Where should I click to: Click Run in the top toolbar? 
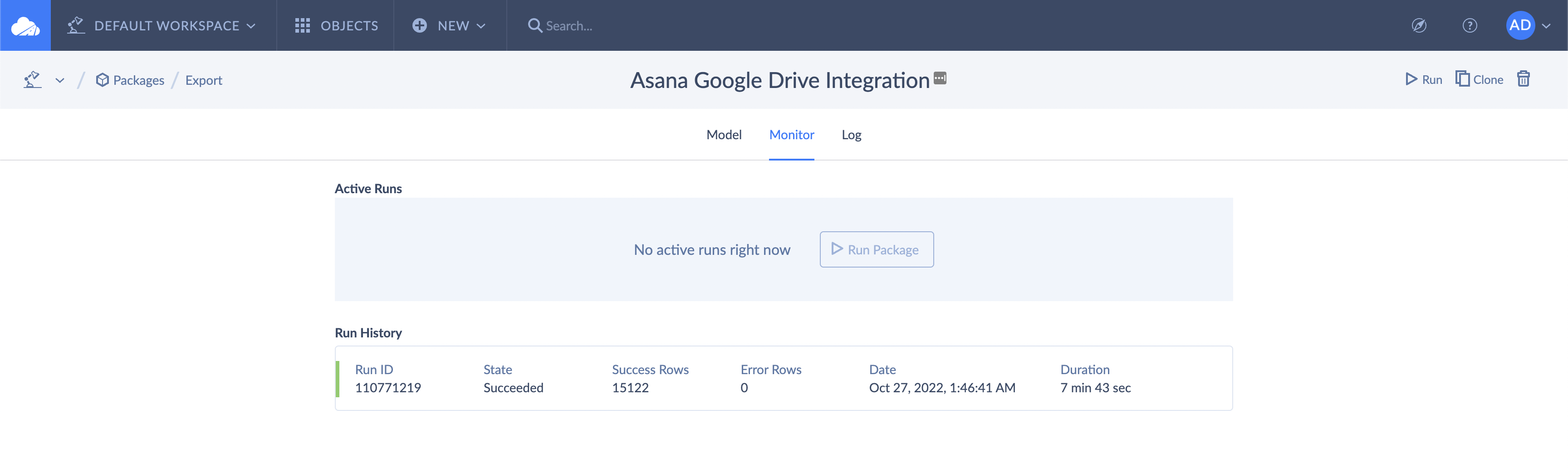click(x=1423, y=80)
